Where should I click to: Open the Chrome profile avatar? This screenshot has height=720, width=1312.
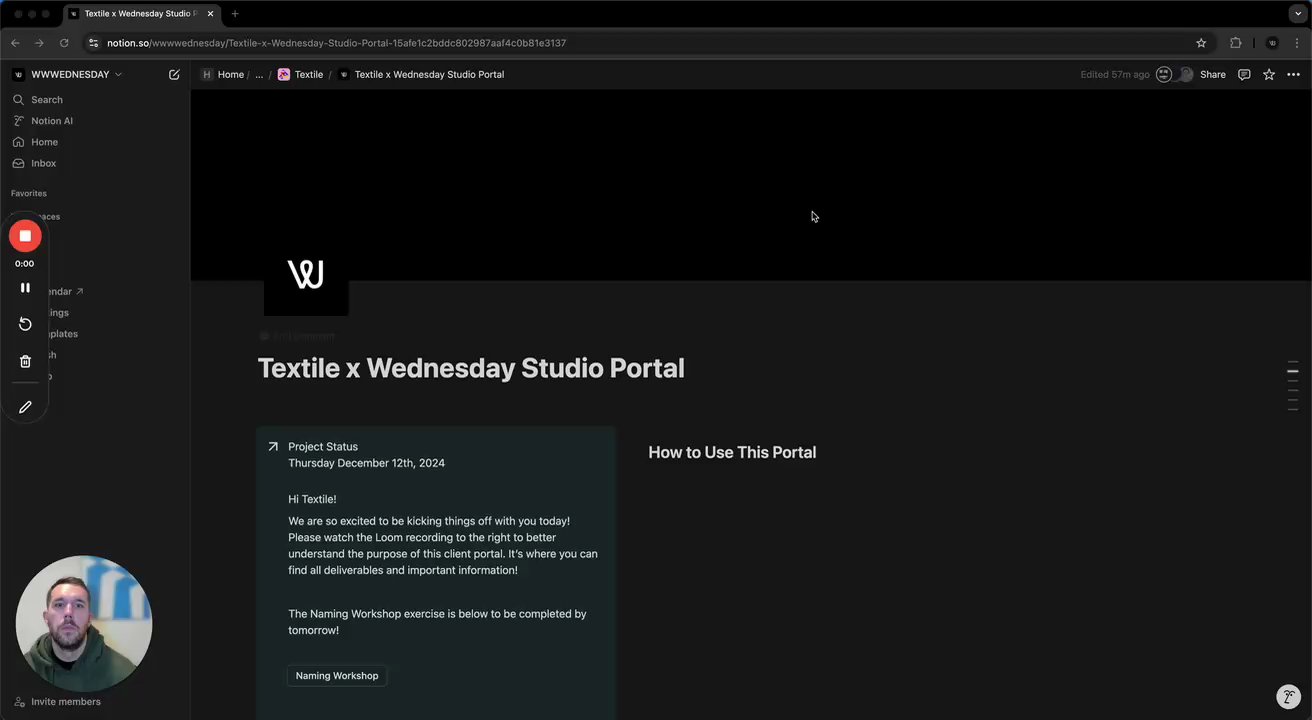pyautogui.click(x=1272, y=43)
